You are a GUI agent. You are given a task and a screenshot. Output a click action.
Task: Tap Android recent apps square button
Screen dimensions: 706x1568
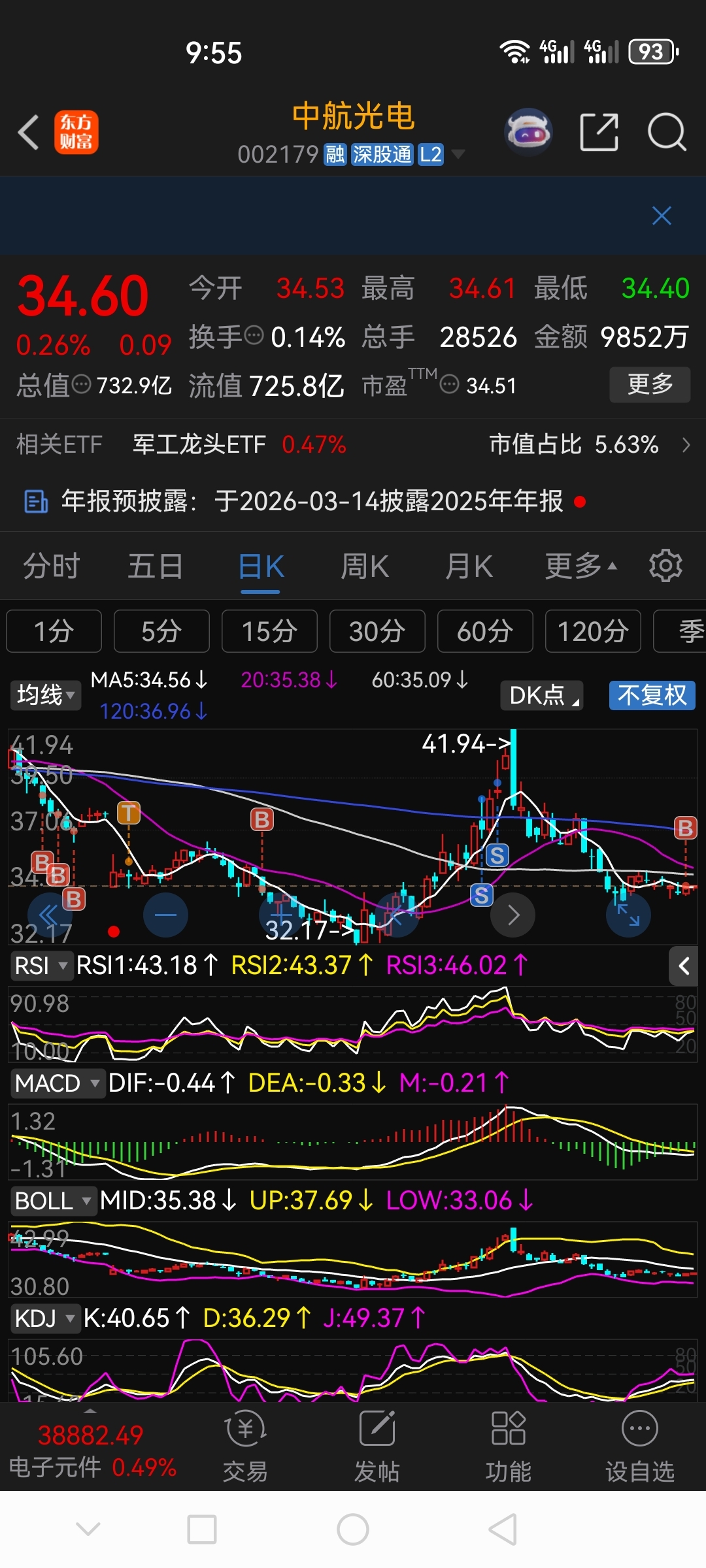point(202,1529)
